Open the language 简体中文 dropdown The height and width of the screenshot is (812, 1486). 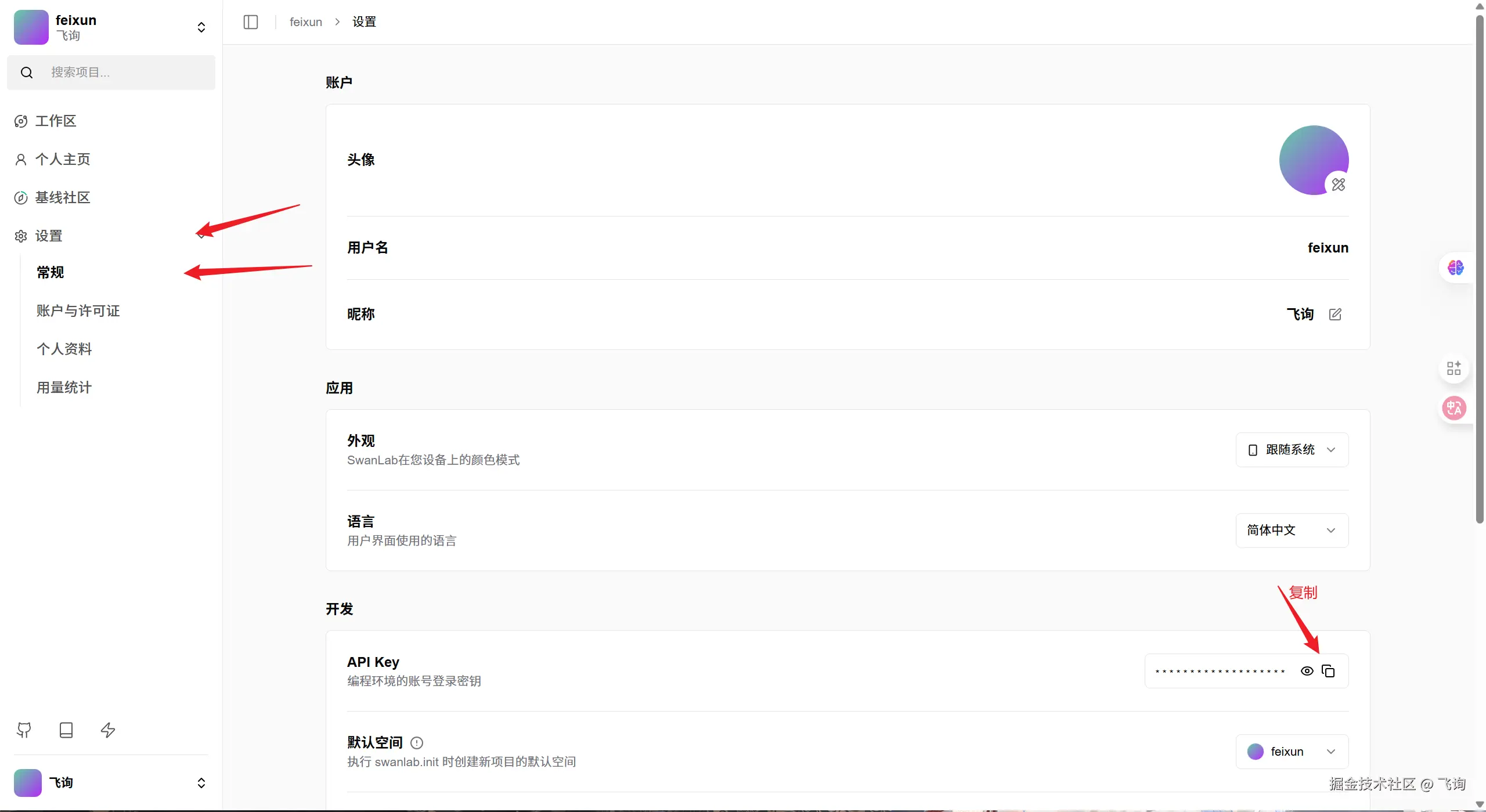1292,530
